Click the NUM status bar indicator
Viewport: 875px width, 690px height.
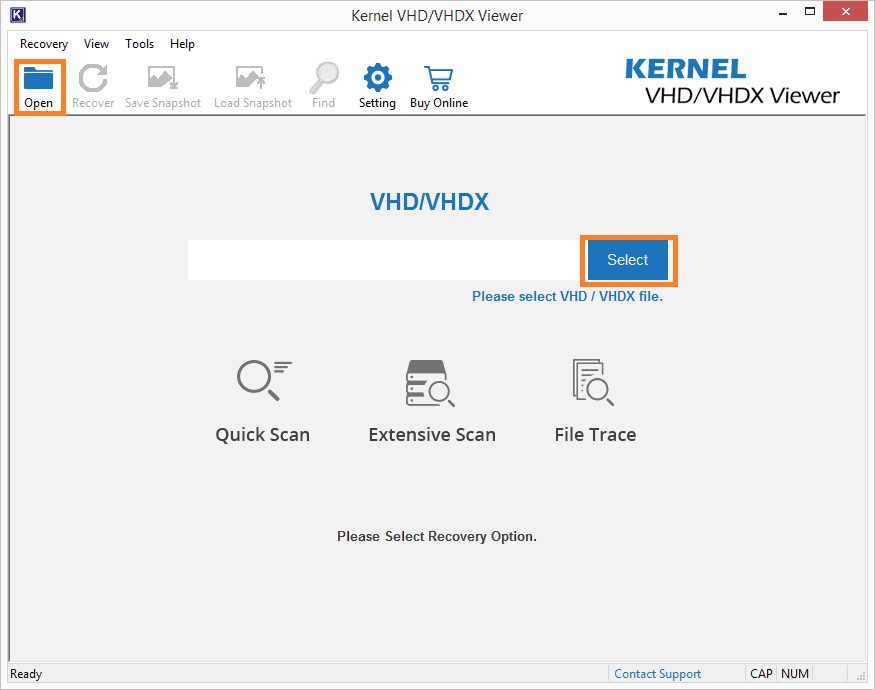tap(795, 674)
